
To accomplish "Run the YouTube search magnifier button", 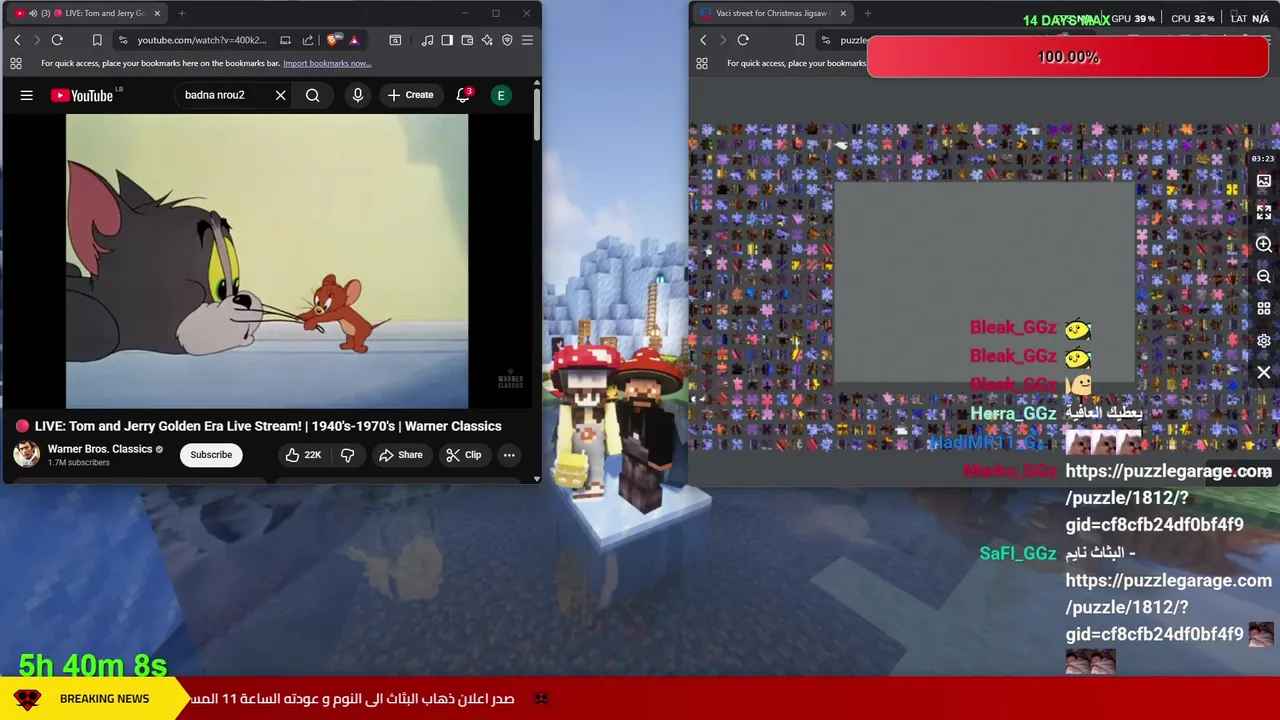I will tap(313, 95).
